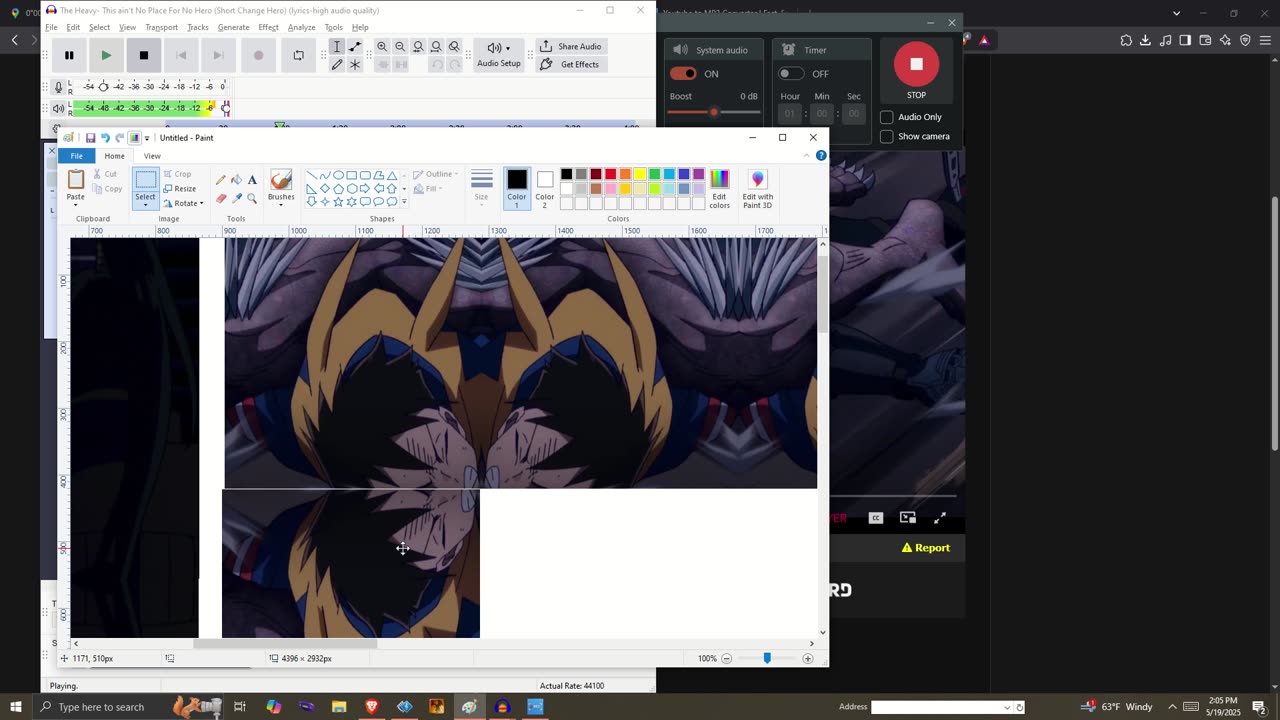The width and height of the screenshot is (1280, 720).
Task: Click Share Audio in Audacity
Action: click(x=570, y=47)
